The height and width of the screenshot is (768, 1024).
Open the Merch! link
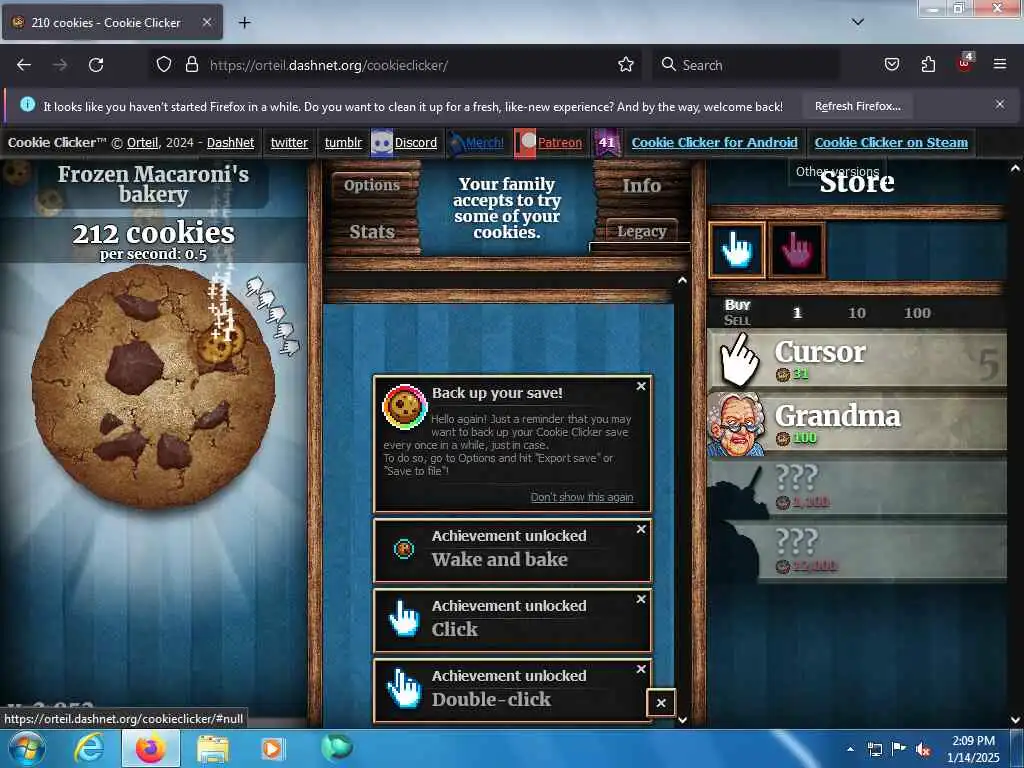(485, 142)
